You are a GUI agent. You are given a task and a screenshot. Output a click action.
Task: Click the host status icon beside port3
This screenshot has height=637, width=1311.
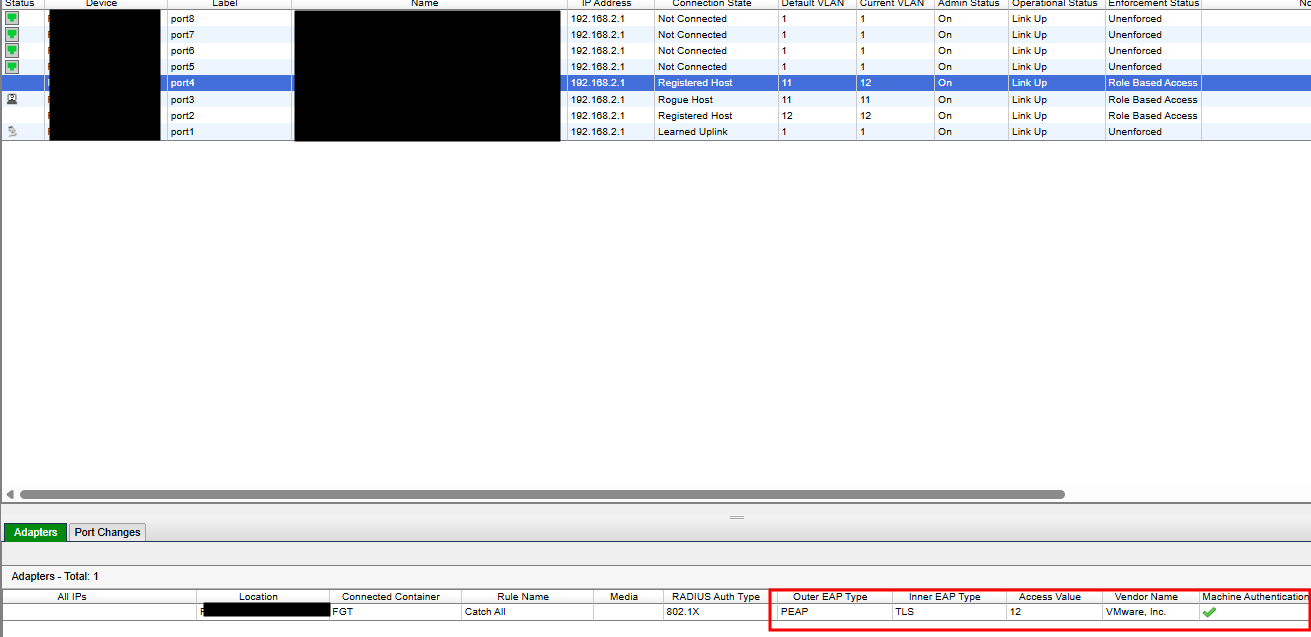(x=10, y=99)
